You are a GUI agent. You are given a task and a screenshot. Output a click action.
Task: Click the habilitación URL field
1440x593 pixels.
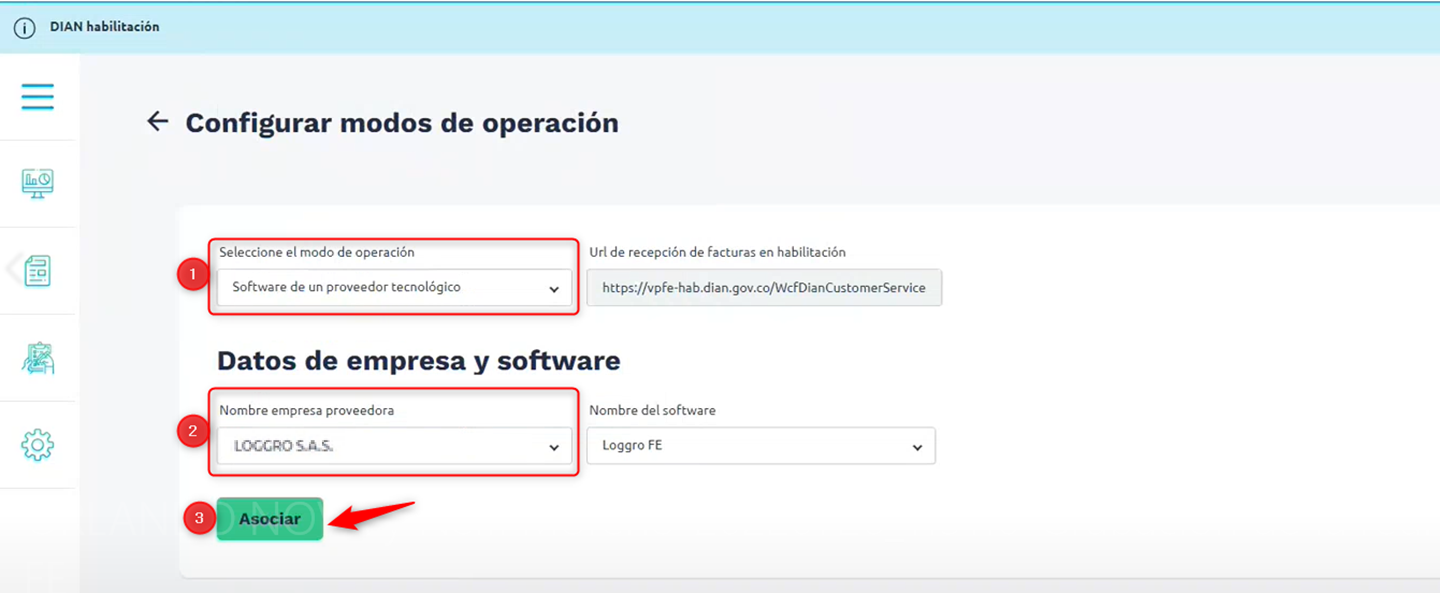(764, 288)
